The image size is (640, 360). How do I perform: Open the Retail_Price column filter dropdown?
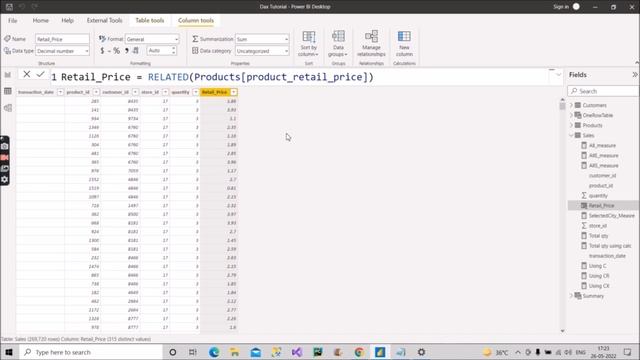234,92
